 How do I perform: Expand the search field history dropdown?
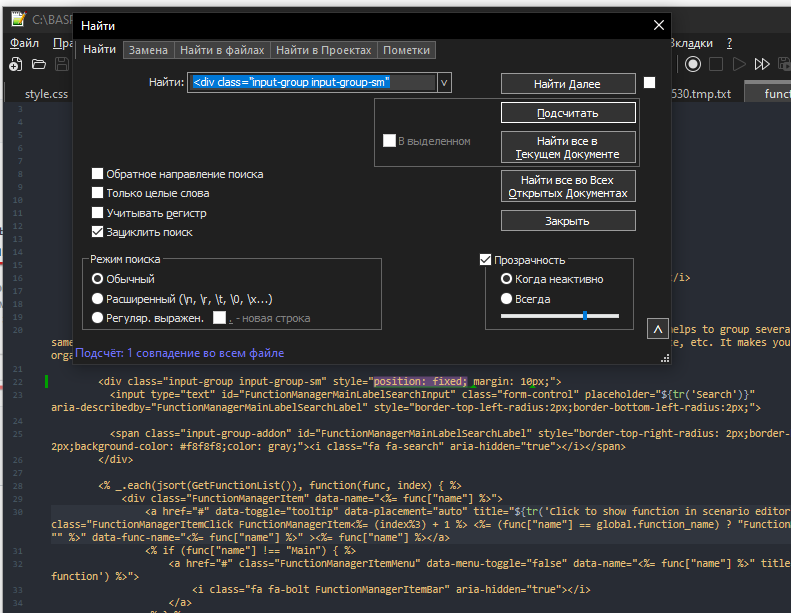pyautogui.click(x=444, y=83)
